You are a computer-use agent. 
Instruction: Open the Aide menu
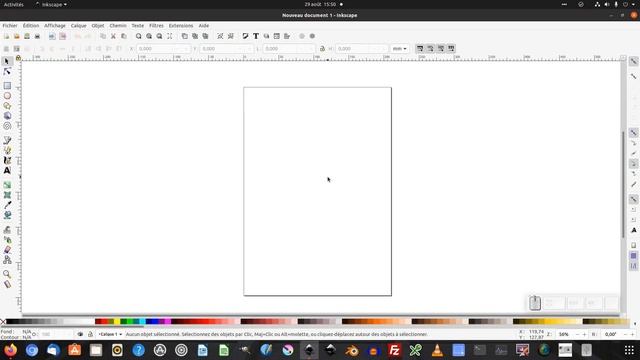[x=204, y=25]
